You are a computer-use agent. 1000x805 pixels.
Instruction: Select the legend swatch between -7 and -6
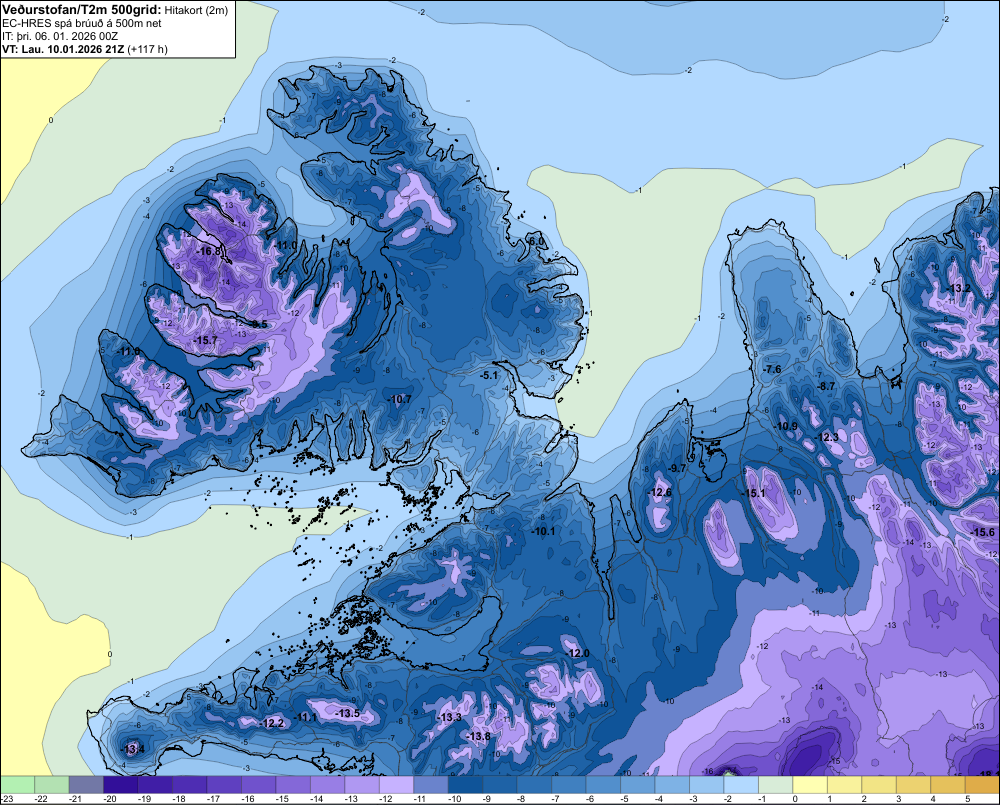(x=569, y=785)
